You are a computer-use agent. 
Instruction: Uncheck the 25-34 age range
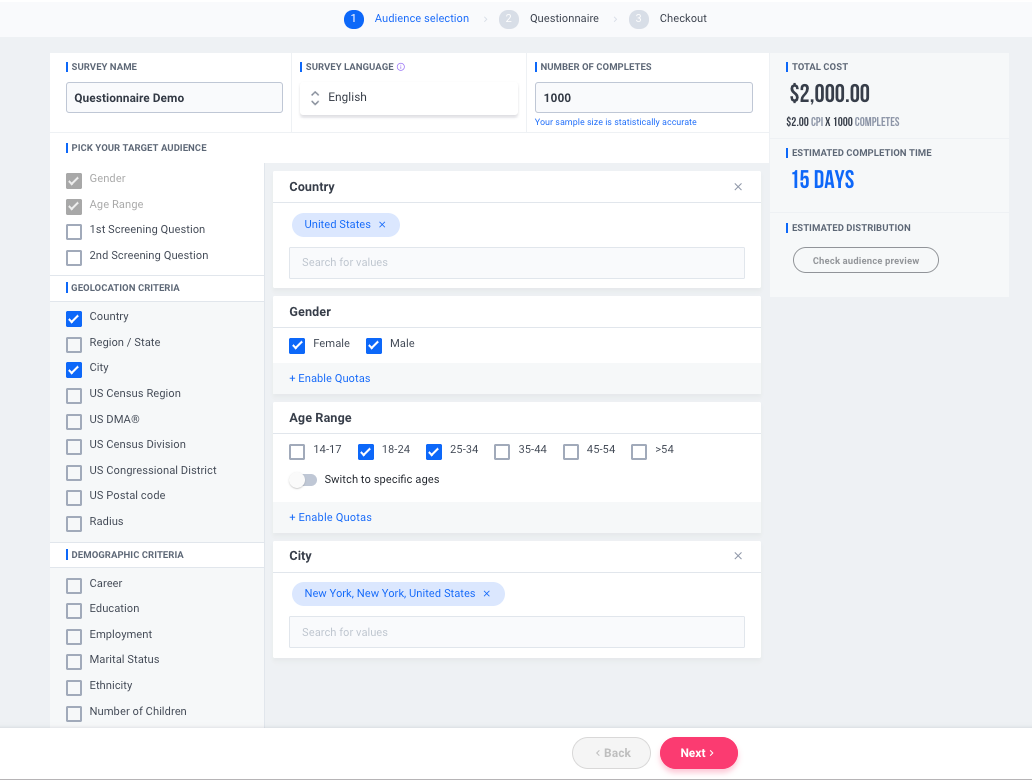pyautogui.click(x=434, y=452)
